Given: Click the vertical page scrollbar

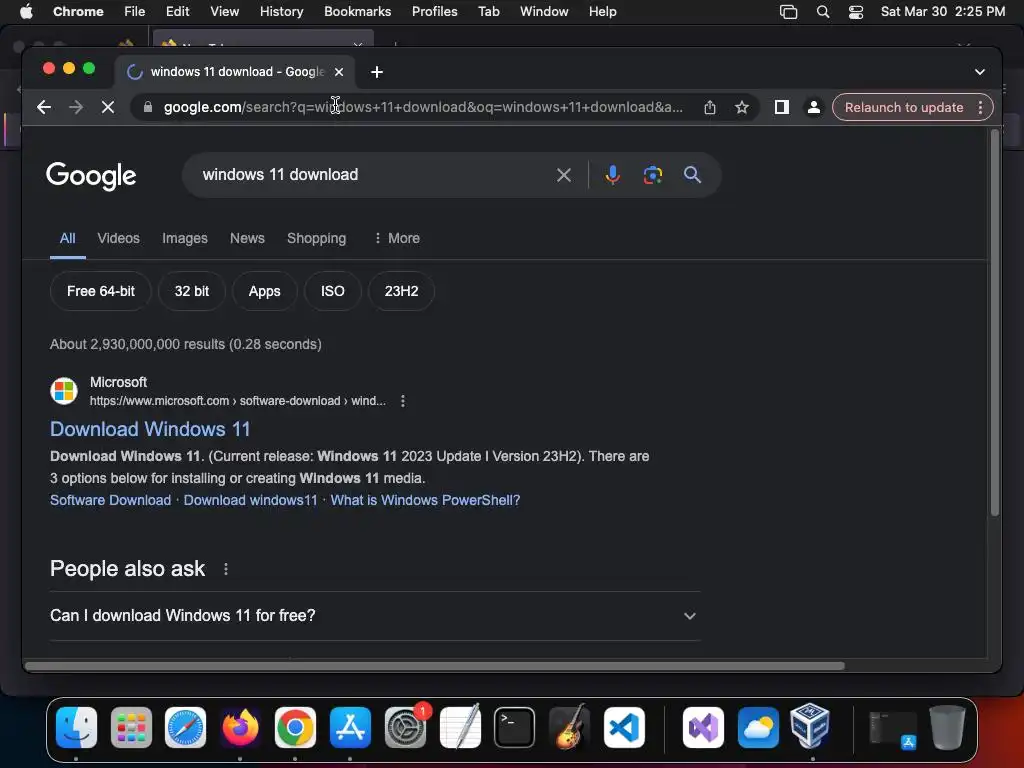Looking at the screenshot, I should [x=995, y=323].
